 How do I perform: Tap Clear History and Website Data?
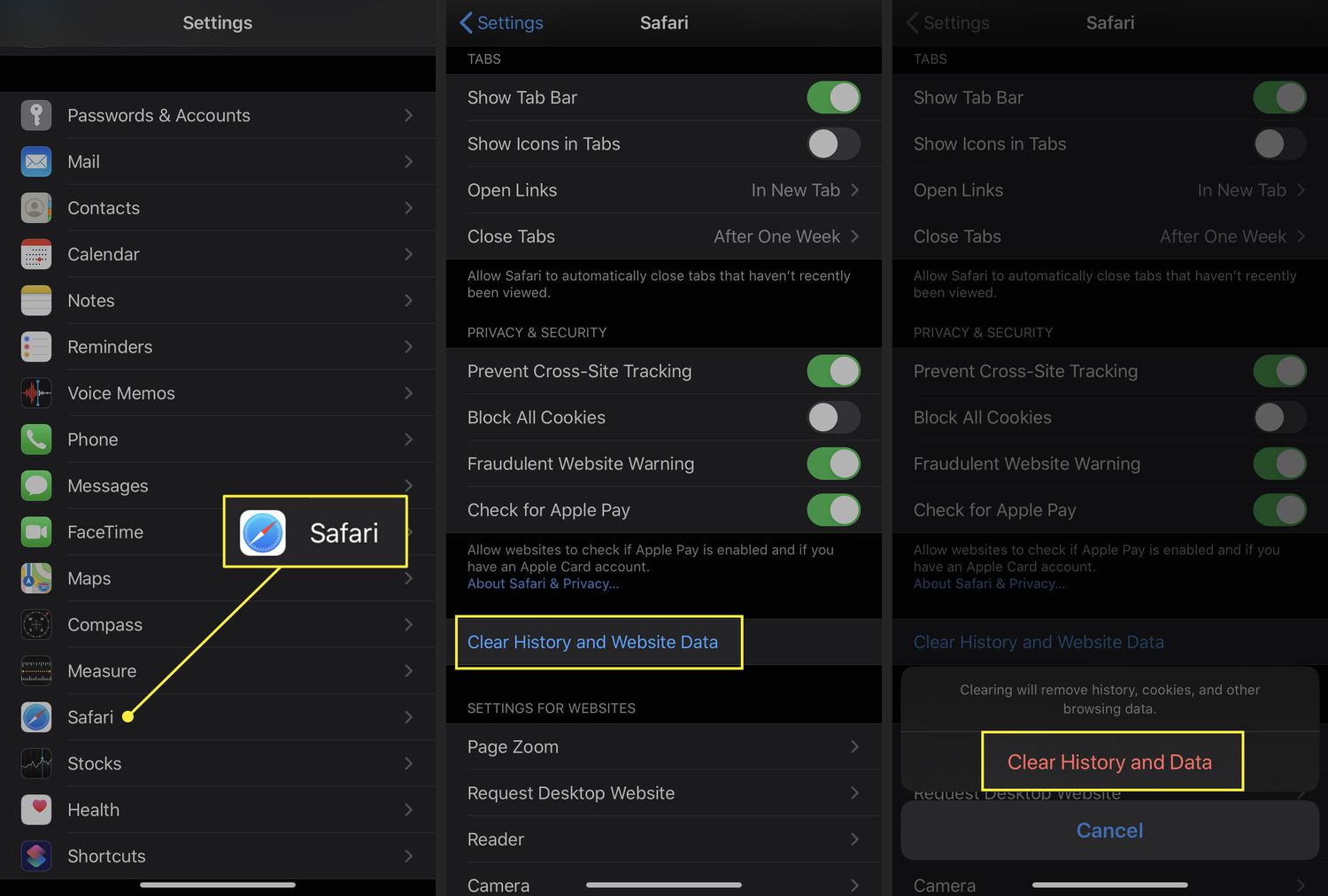pos(593,642)
